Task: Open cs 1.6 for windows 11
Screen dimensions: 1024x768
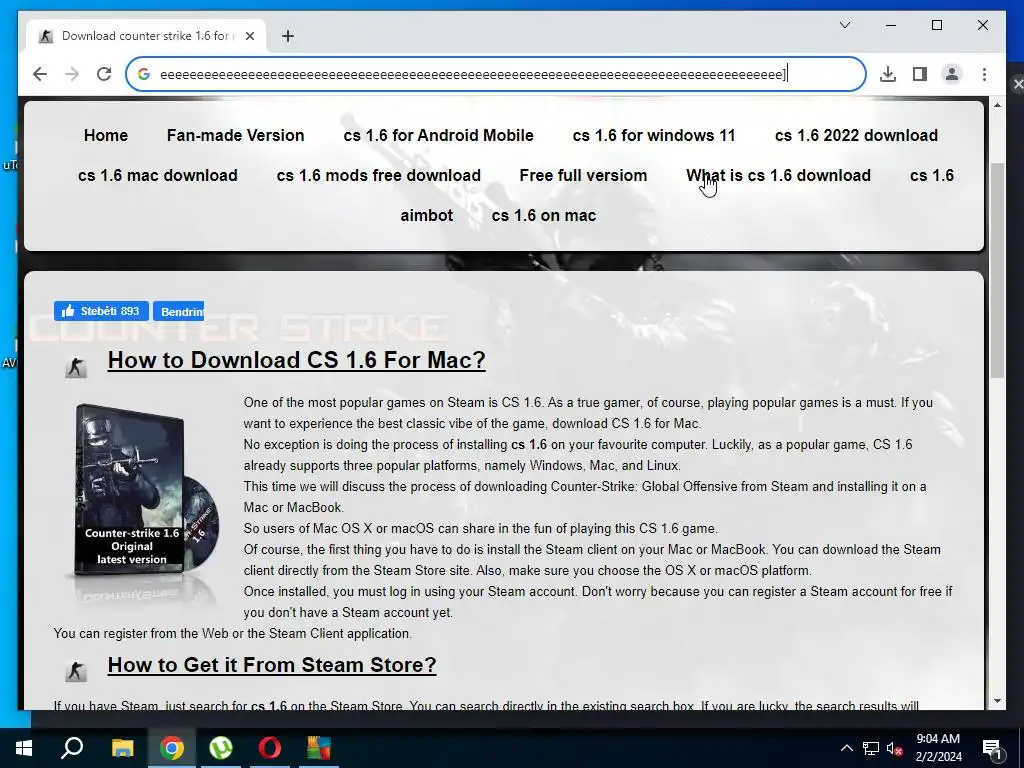Action: (654, 135)
